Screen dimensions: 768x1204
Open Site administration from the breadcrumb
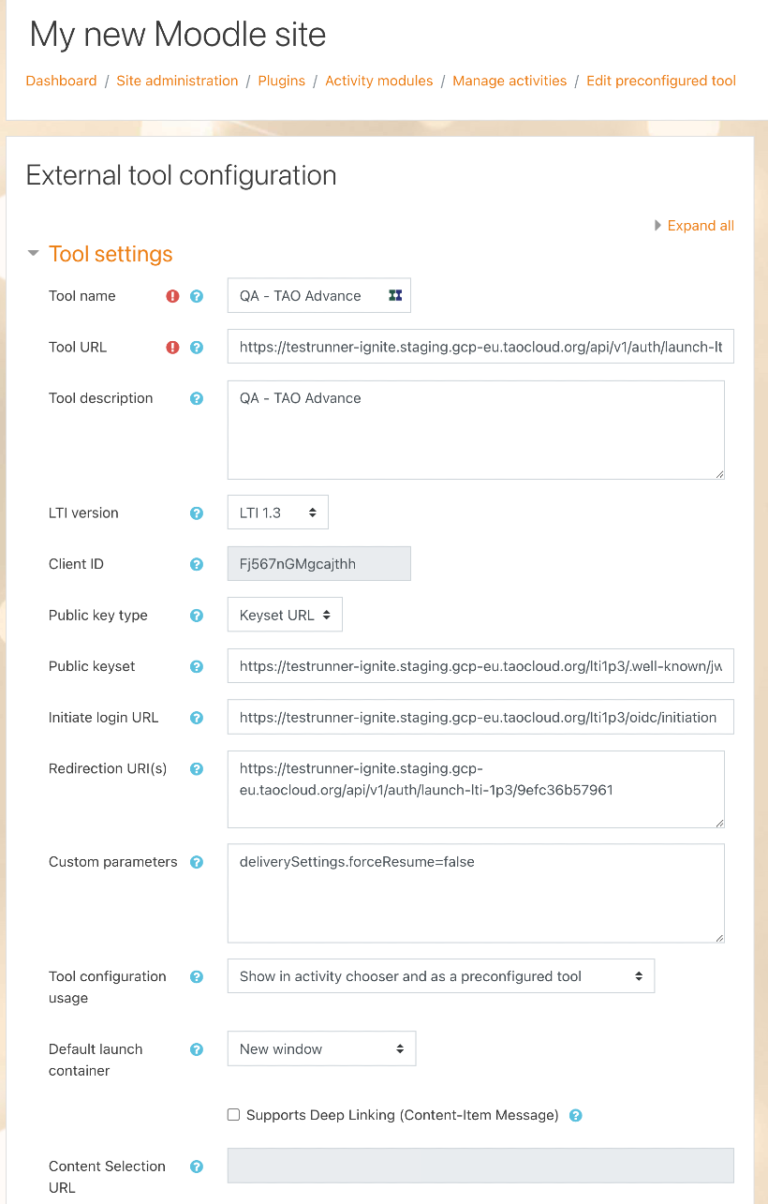(x=177, y=80)
